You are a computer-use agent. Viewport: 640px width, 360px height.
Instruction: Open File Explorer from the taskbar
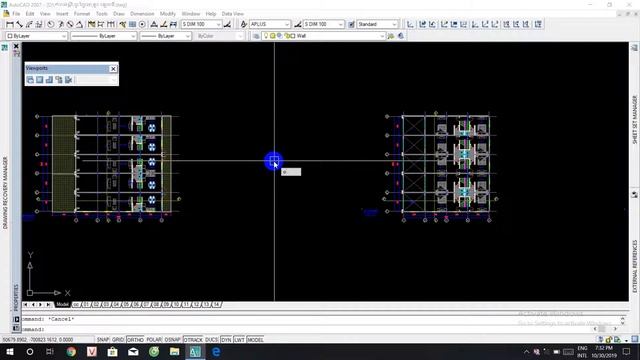175,352
